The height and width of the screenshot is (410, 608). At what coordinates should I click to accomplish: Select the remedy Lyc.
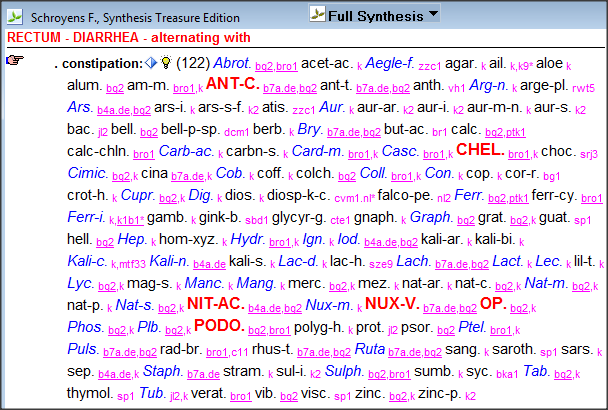[81, 283]
